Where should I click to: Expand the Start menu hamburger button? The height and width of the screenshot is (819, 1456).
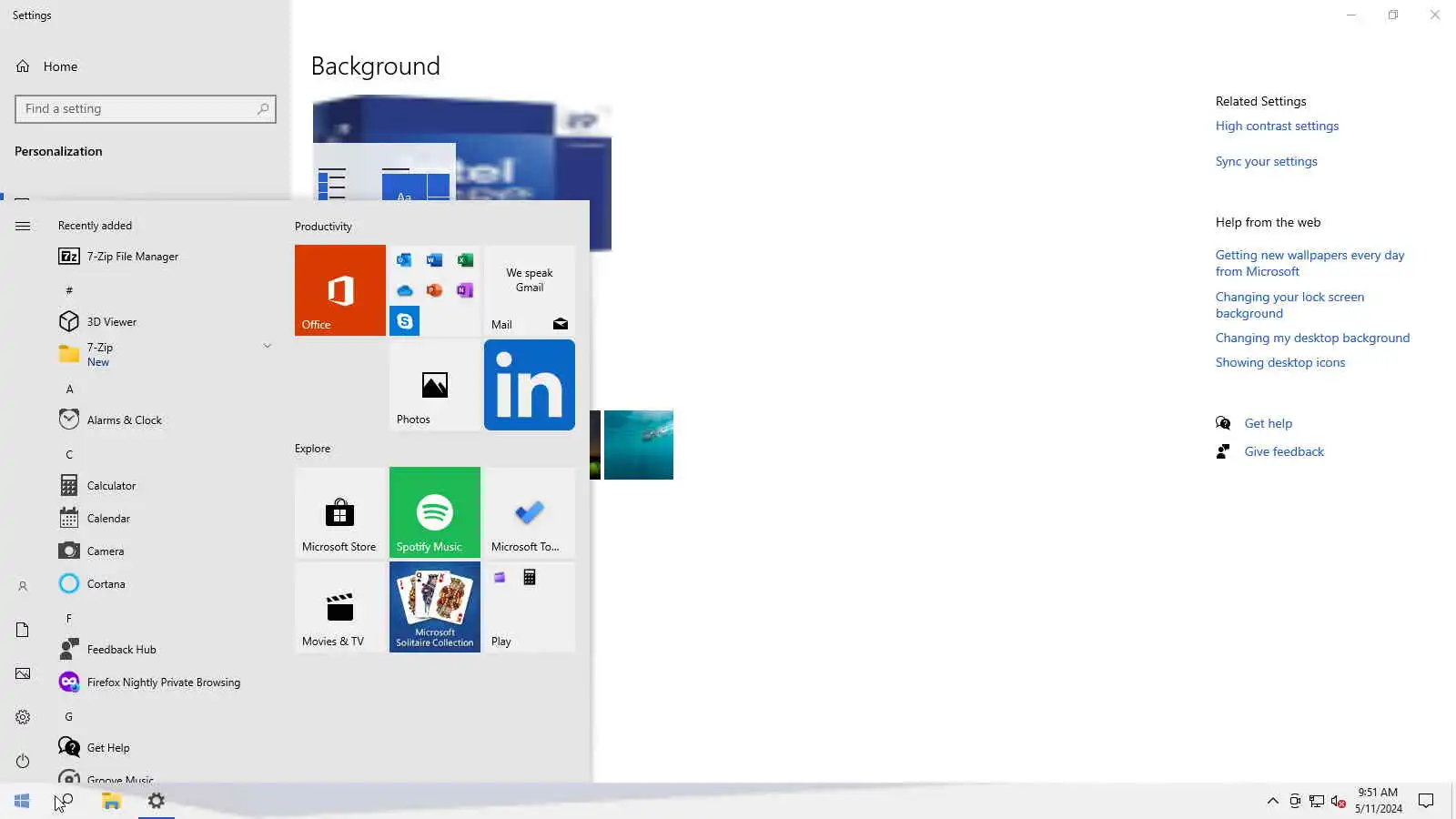tap(23, 226)
